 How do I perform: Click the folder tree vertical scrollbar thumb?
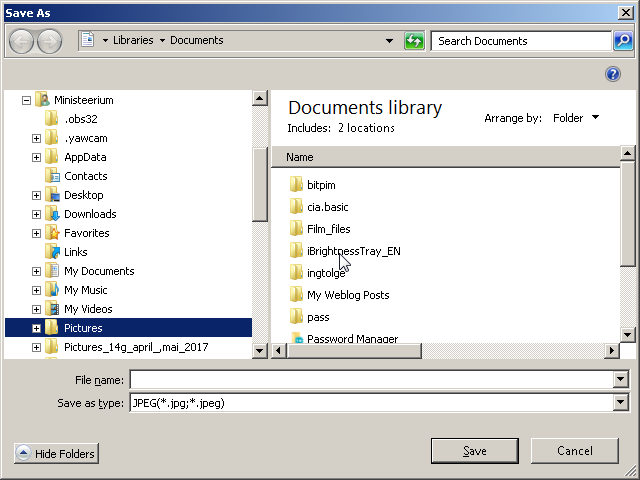point(260,184)
